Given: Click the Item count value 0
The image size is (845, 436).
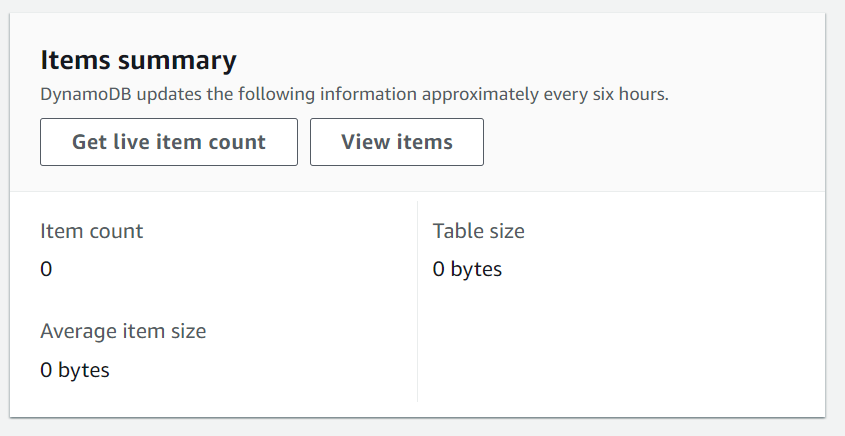Looking at the screenshot, I should click(46, 269).
